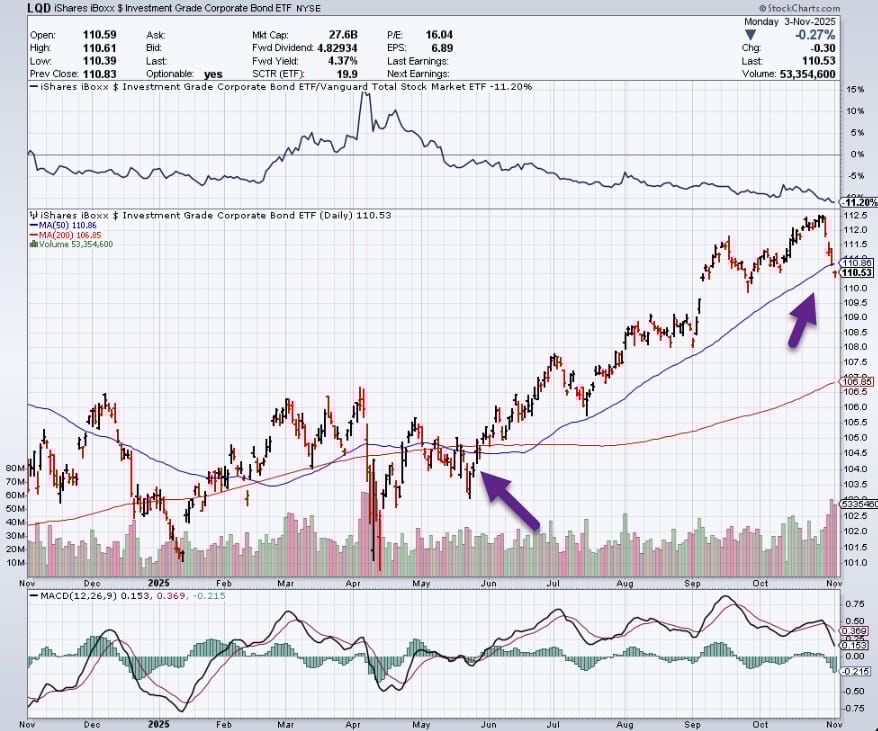Image resolution: width=878 pixels, height=731 pixels.
Task: Click the 0% label on ratio axis
Action: coord(858,154)
